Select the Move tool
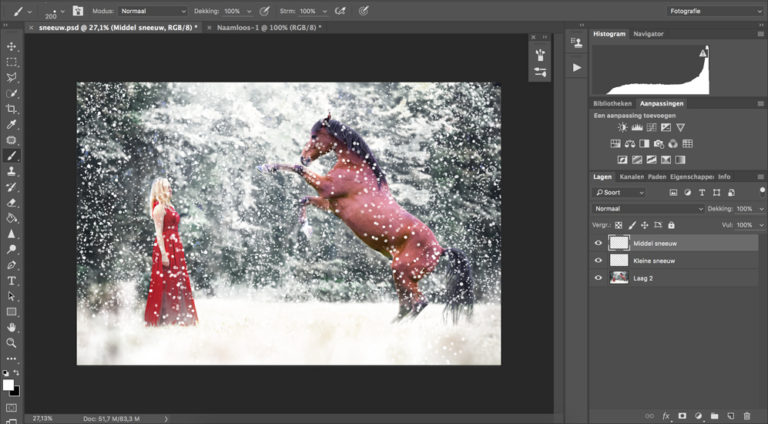Image resolution: width=768 pixels, height=424 pixels. [12, 46]
